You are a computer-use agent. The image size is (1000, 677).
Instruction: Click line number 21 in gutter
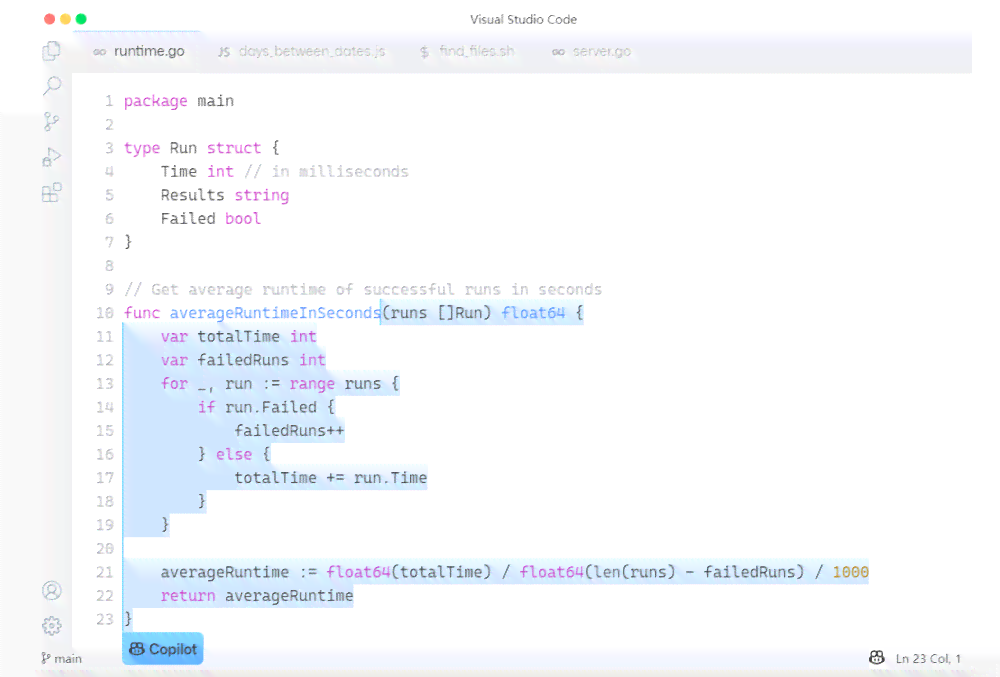tap(105, 572)
